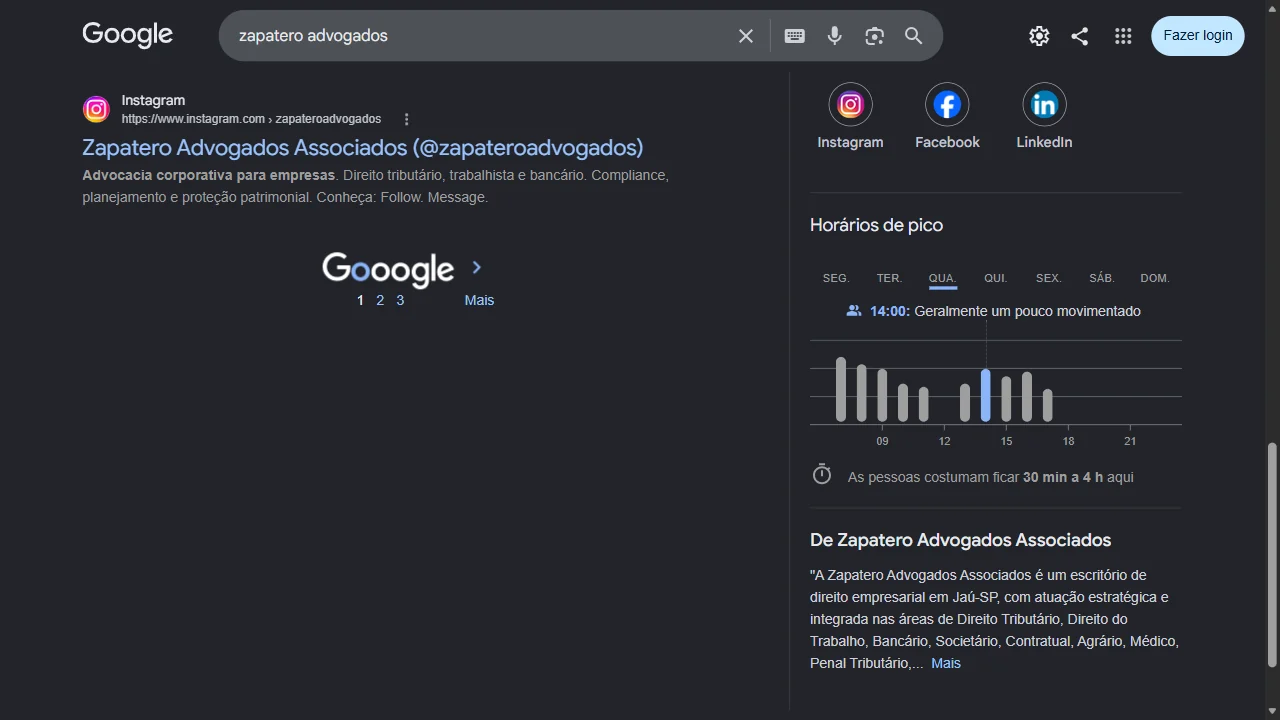Open the on-screen keyboard input tool
Viewport: 1280px width, 720px height.
click(795, 36)
